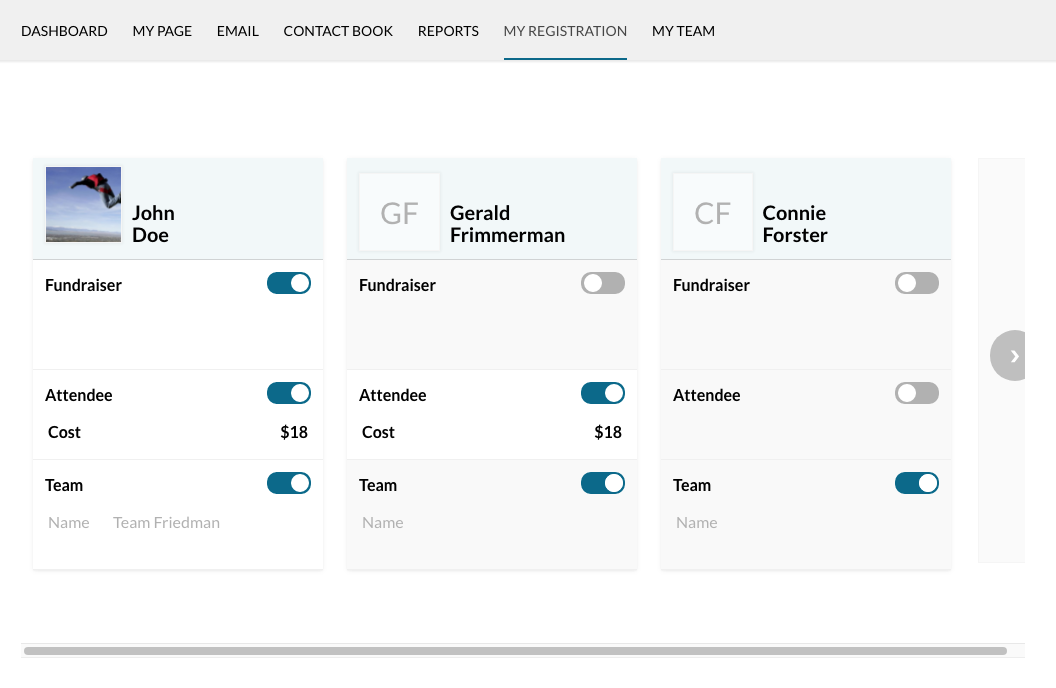
Task: Turn off Gerald Frimmerman's Attendee toggle
Action: pyautogui.click(x=603, y=393)
